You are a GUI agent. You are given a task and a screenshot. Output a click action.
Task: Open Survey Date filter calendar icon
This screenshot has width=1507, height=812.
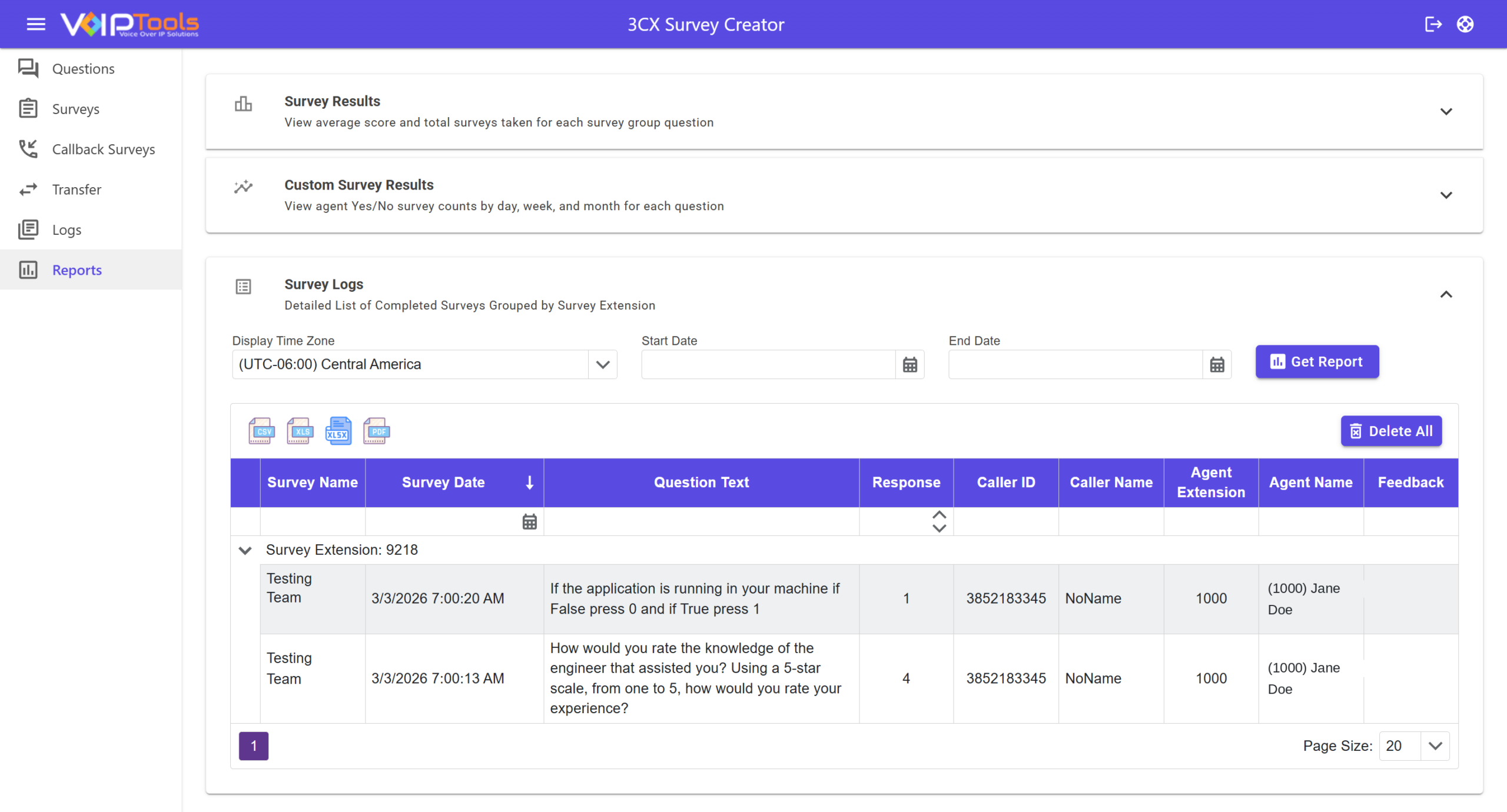click(529, 521)
